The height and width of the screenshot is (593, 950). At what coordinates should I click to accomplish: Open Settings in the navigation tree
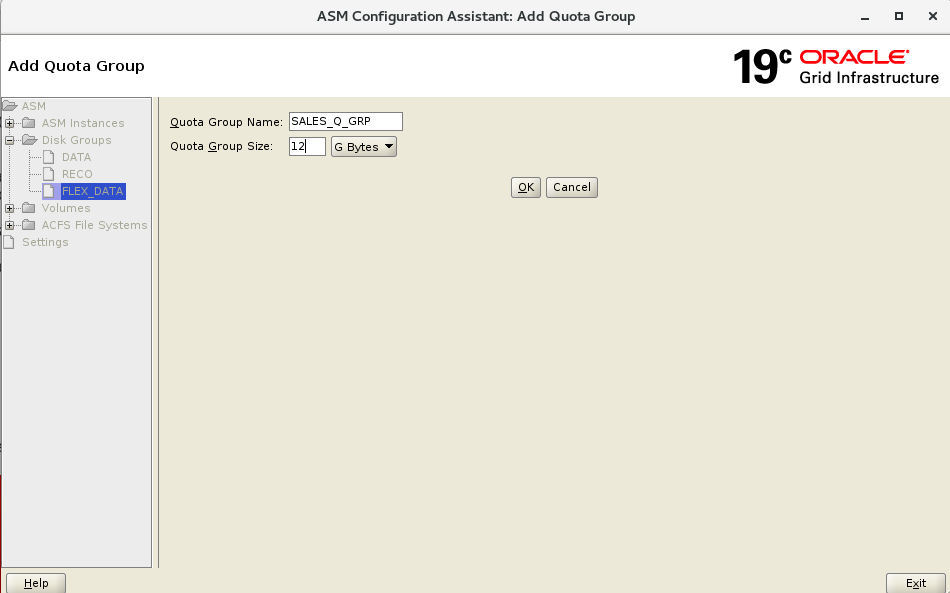point(45,242)
